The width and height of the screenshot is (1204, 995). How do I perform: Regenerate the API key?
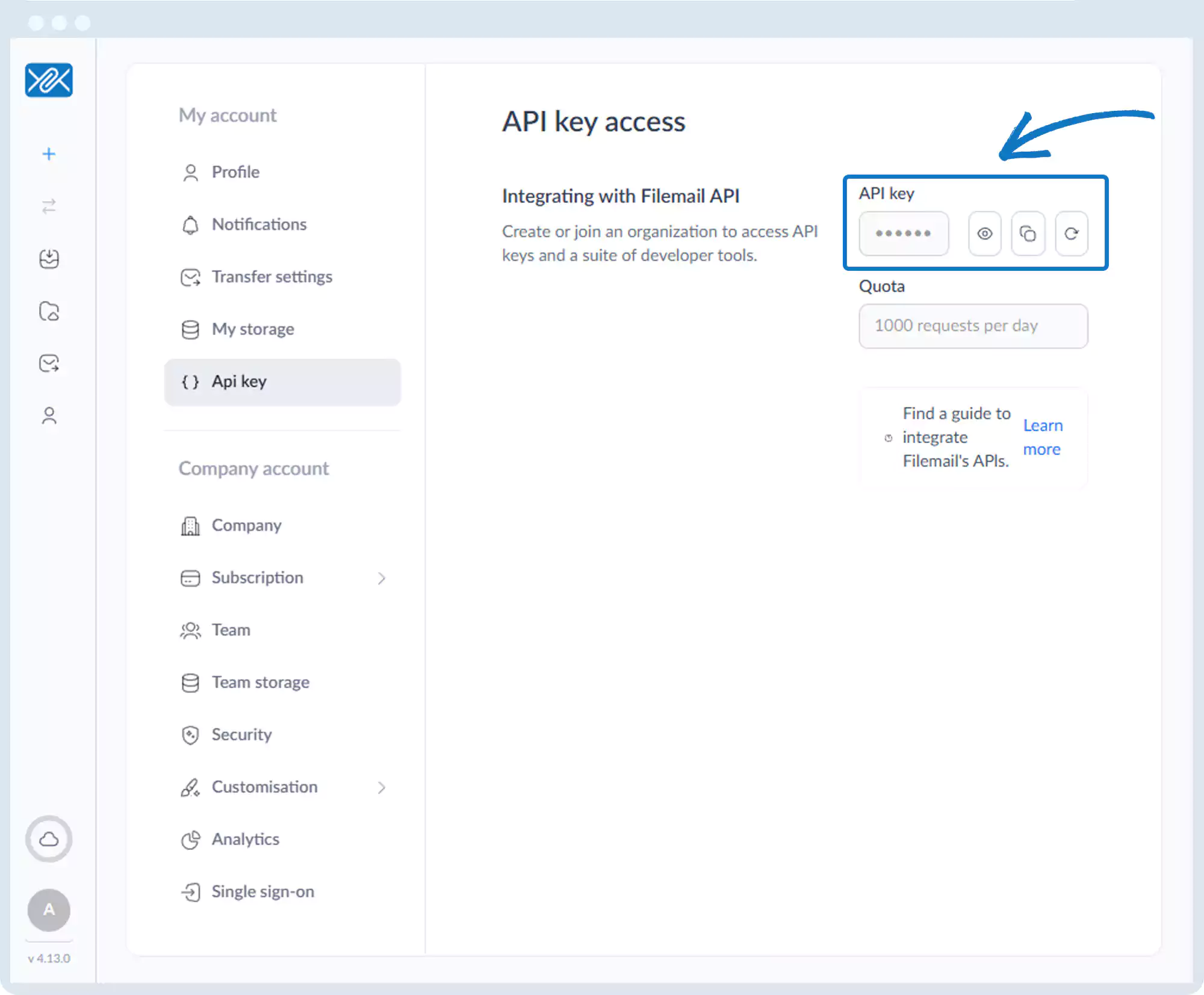[1071, 234]
